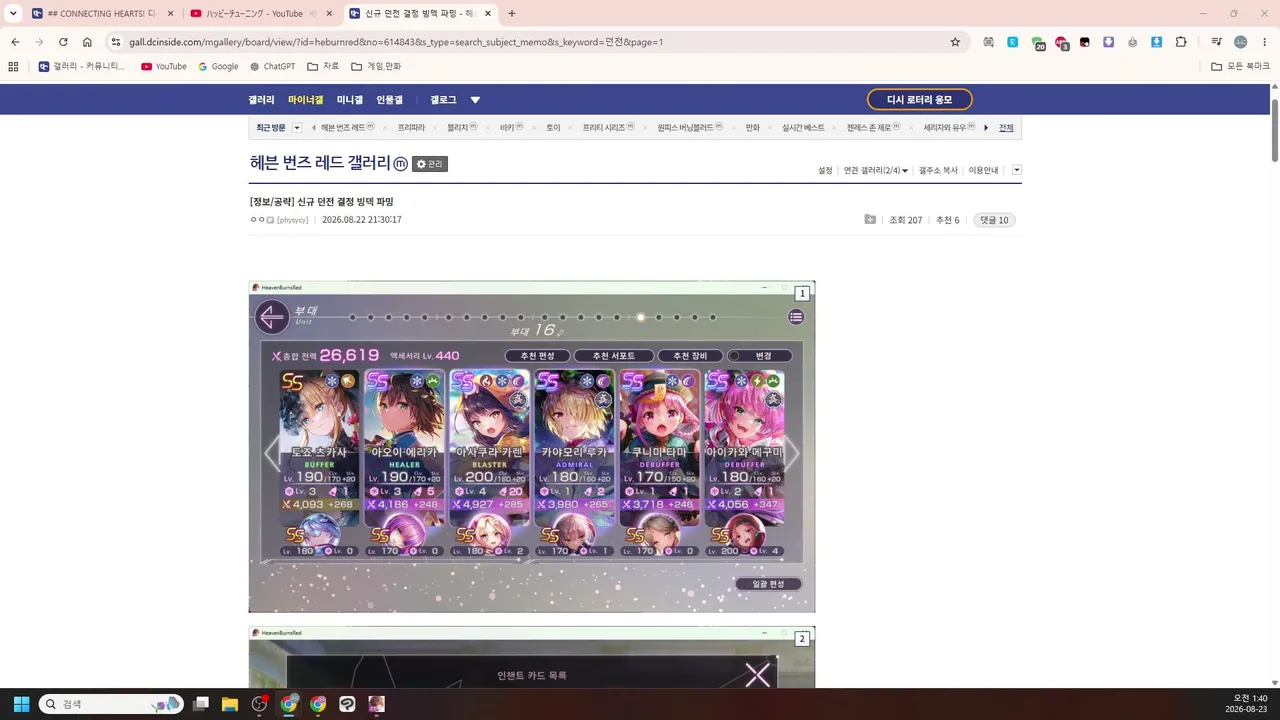Open 실시간 베스트 in recent visits
This screenshot has width=1280, height=720.
click(x=803, y=128)
